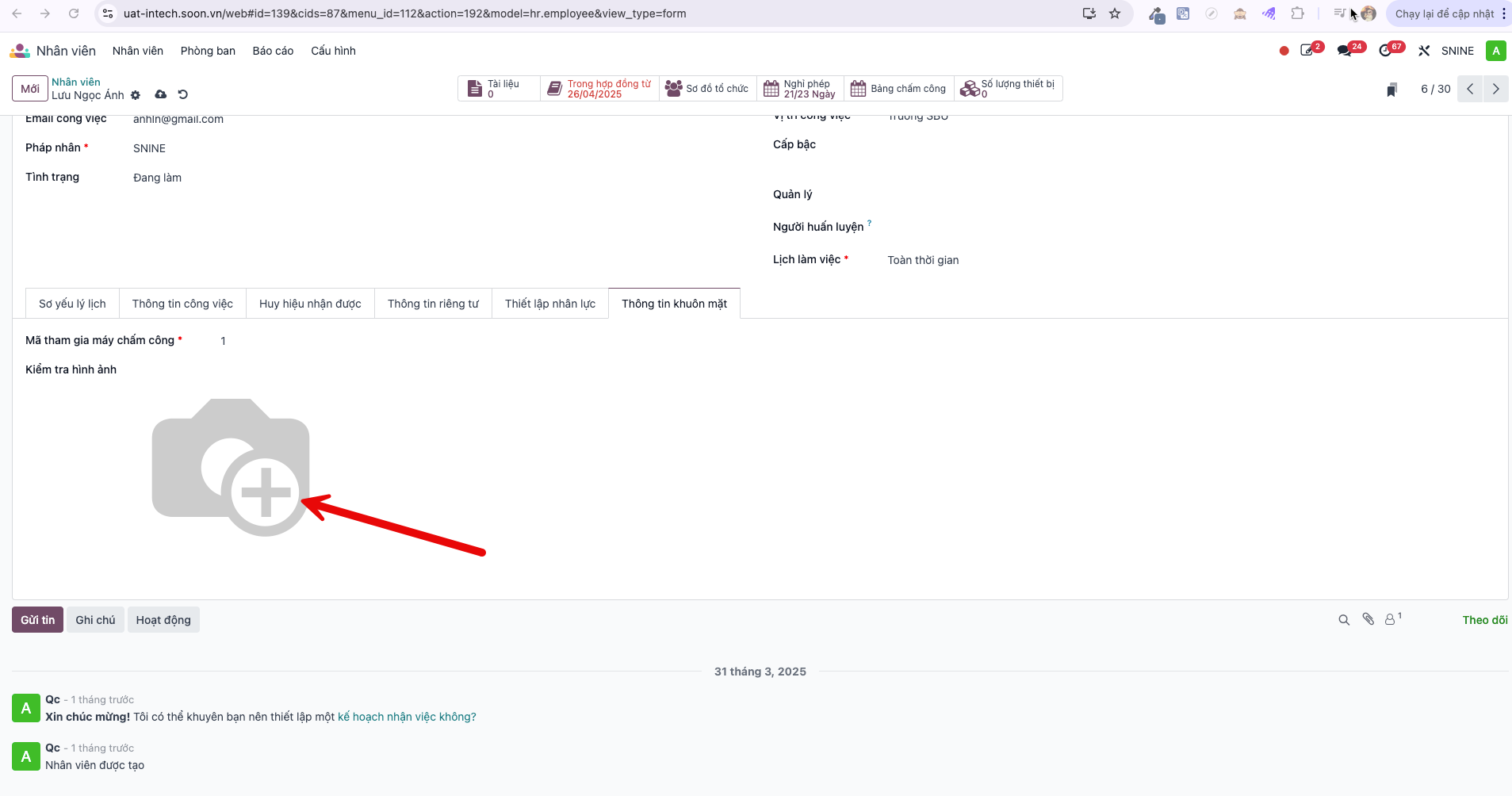The image size is (1512, 796).
Task: Open the messages icon with badge 24
Action: [1345, 51]
